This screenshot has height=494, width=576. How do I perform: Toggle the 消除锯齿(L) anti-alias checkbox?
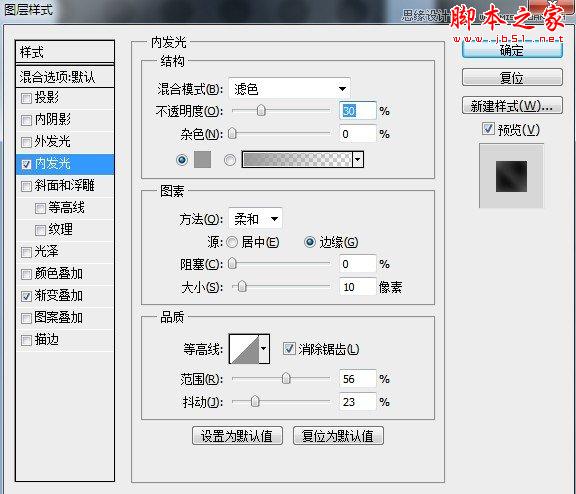pos(289,349)
